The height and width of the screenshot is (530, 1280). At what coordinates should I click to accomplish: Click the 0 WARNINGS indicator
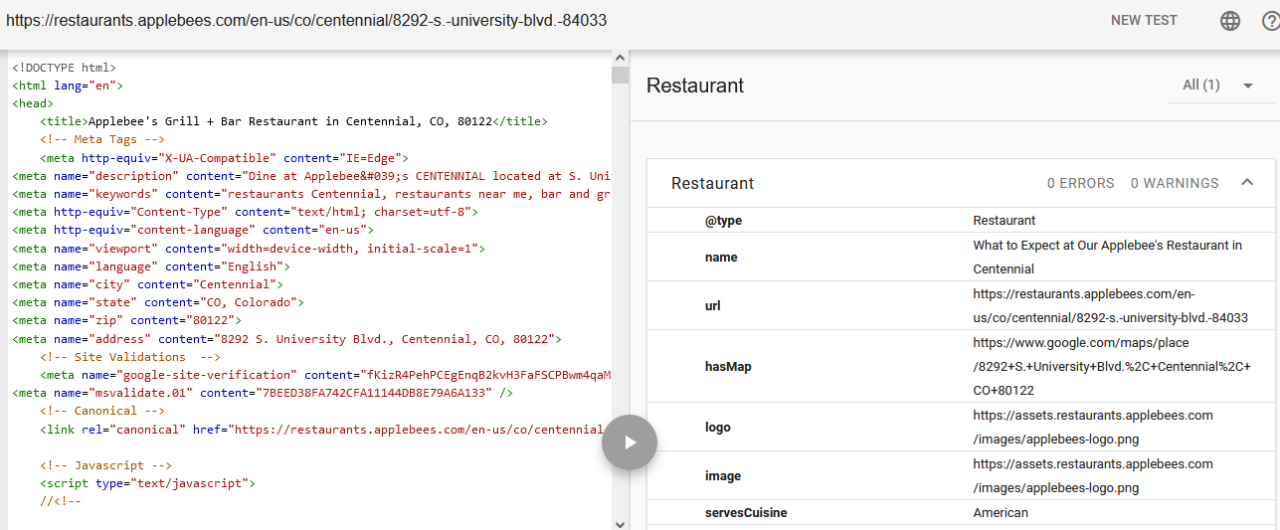1174,183
